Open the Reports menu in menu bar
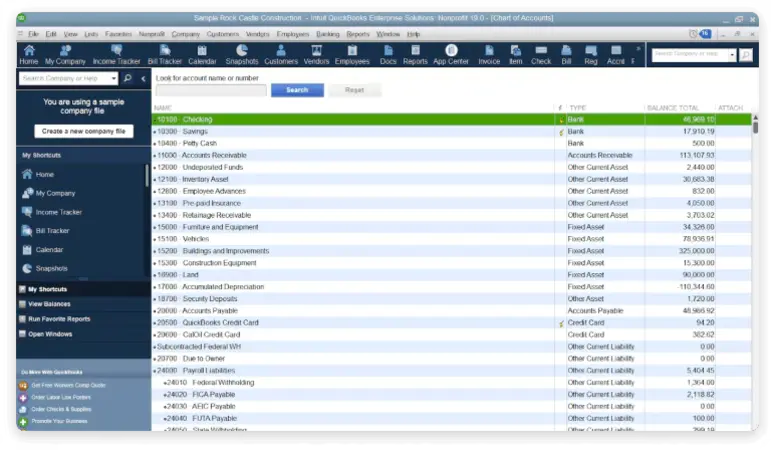Viewport: 775px width, 451px height. [x=358, y=34]
